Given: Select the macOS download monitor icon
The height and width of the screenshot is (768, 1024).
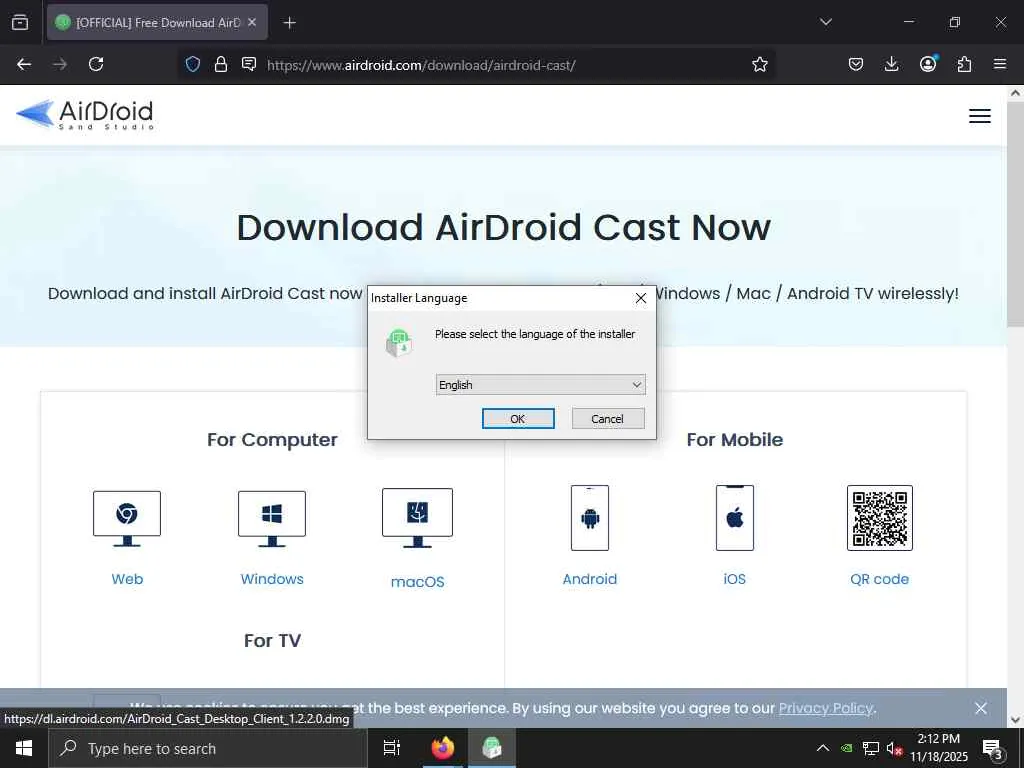Looking at the screenshot, I should click(417, 518).
